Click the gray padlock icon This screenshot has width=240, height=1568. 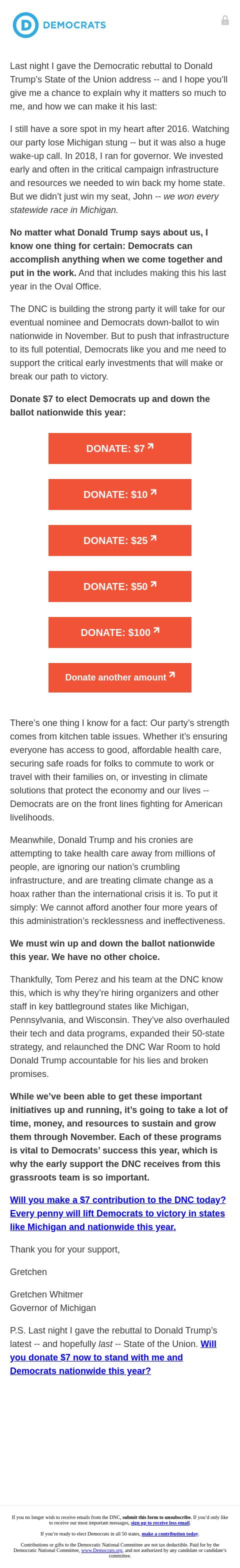(x=225, y=20)
